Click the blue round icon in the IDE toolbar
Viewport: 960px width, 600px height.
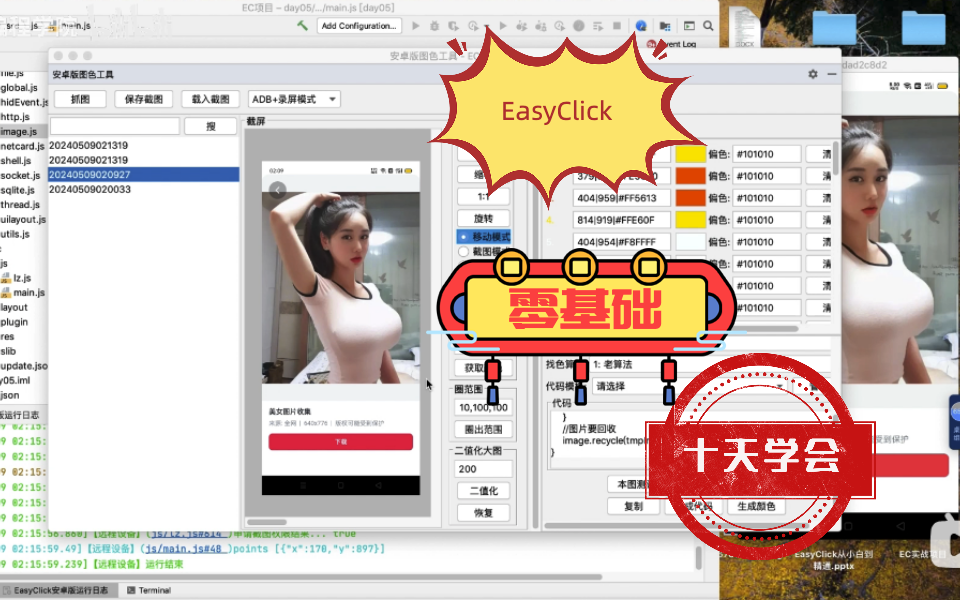pyautogui.click(x=641, y=26)
